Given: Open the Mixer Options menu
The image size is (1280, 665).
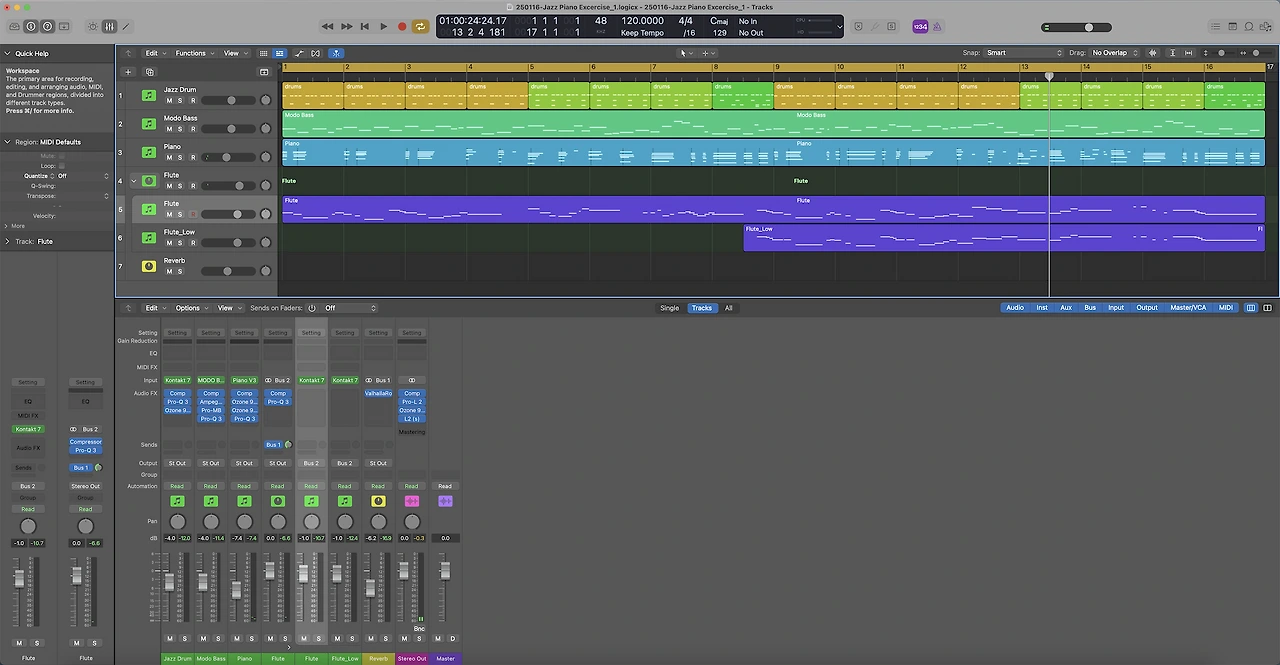Looking at the screenshot, I should click(x=190, y=308).
